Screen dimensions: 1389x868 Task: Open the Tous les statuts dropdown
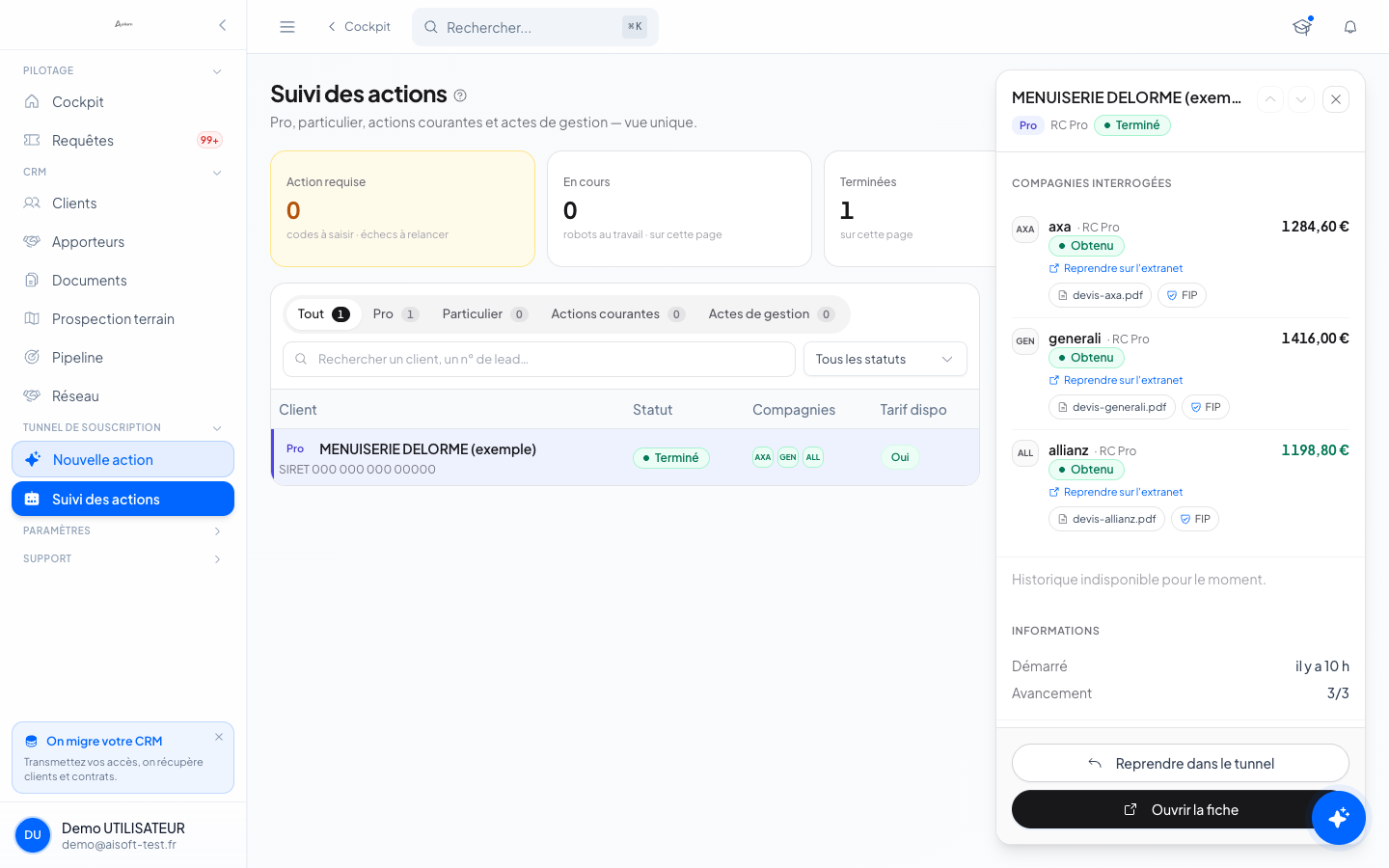[885, 359]
